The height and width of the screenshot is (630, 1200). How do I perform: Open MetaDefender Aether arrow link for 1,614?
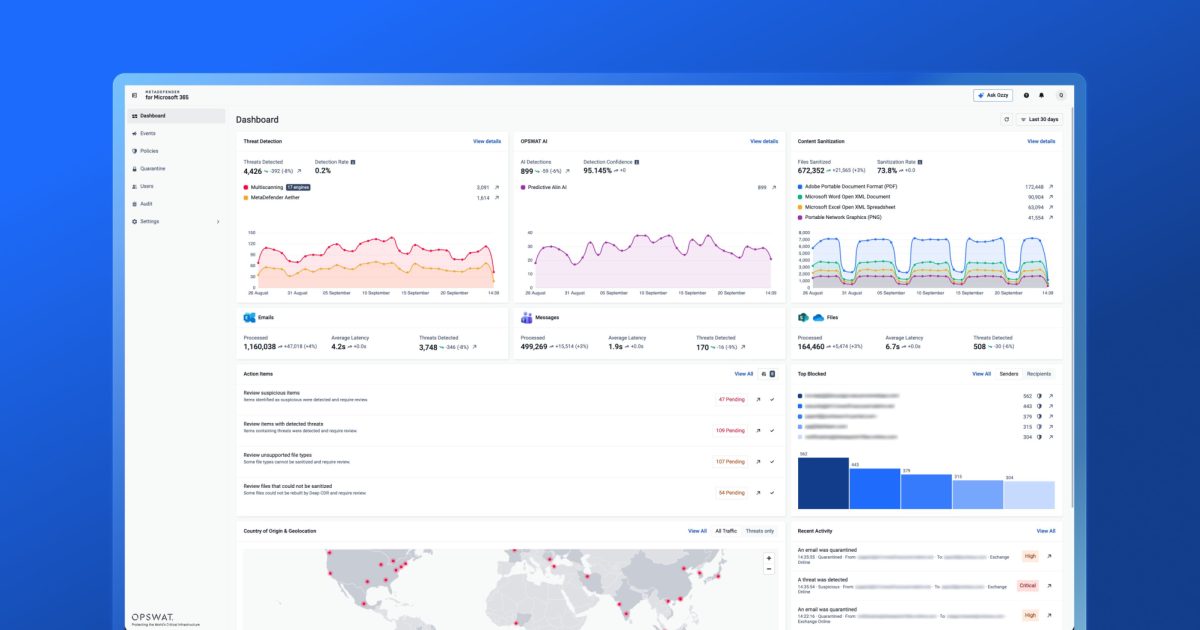(497, 198)
